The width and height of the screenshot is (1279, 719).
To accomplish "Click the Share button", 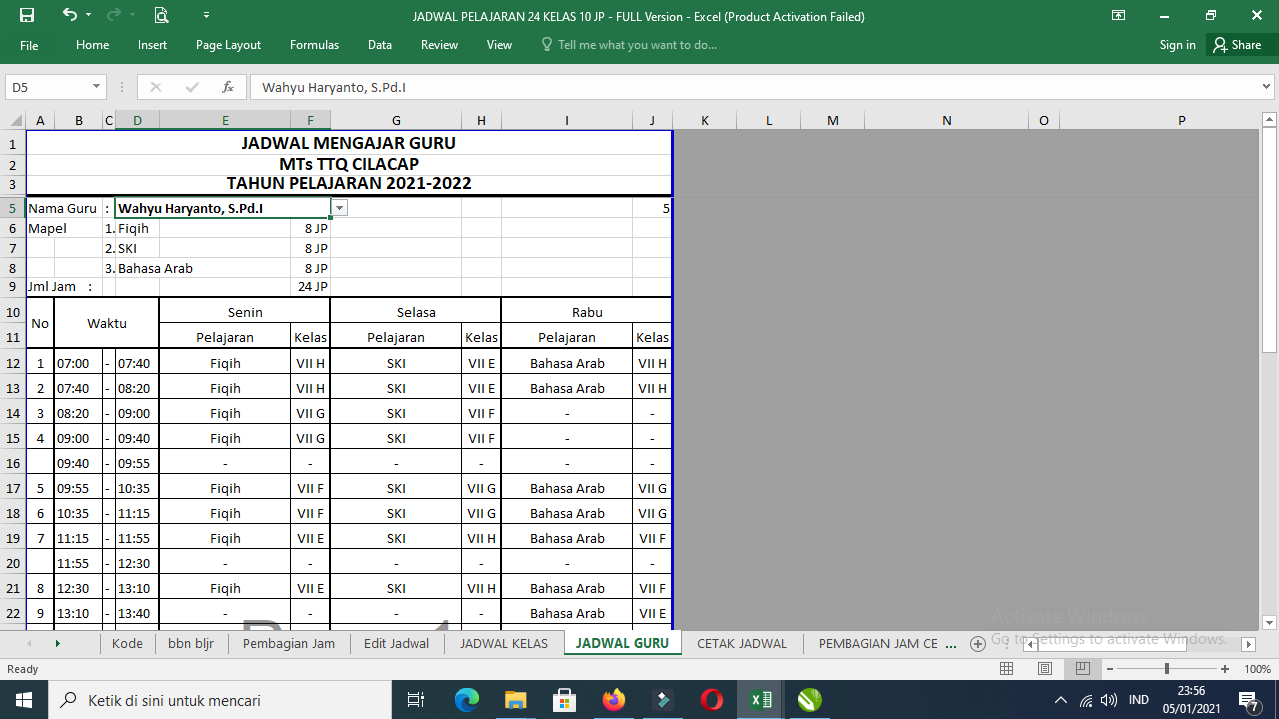I will [x=1237, y=45].
